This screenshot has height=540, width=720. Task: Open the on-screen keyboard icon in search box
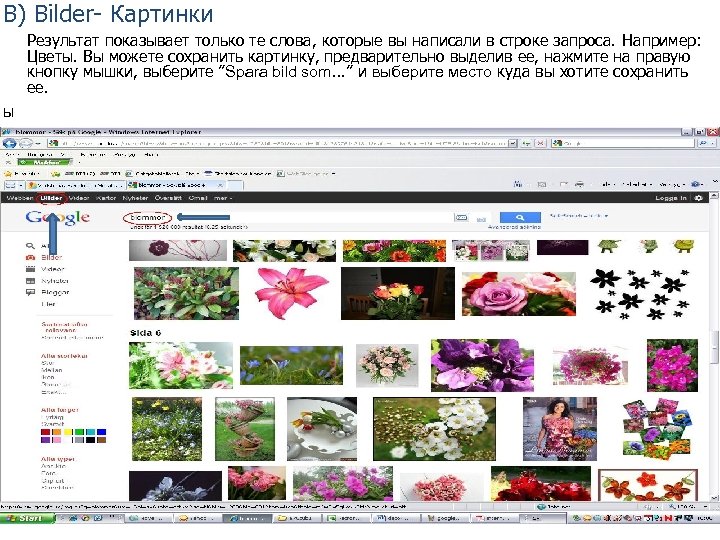(x=461, y=218)
